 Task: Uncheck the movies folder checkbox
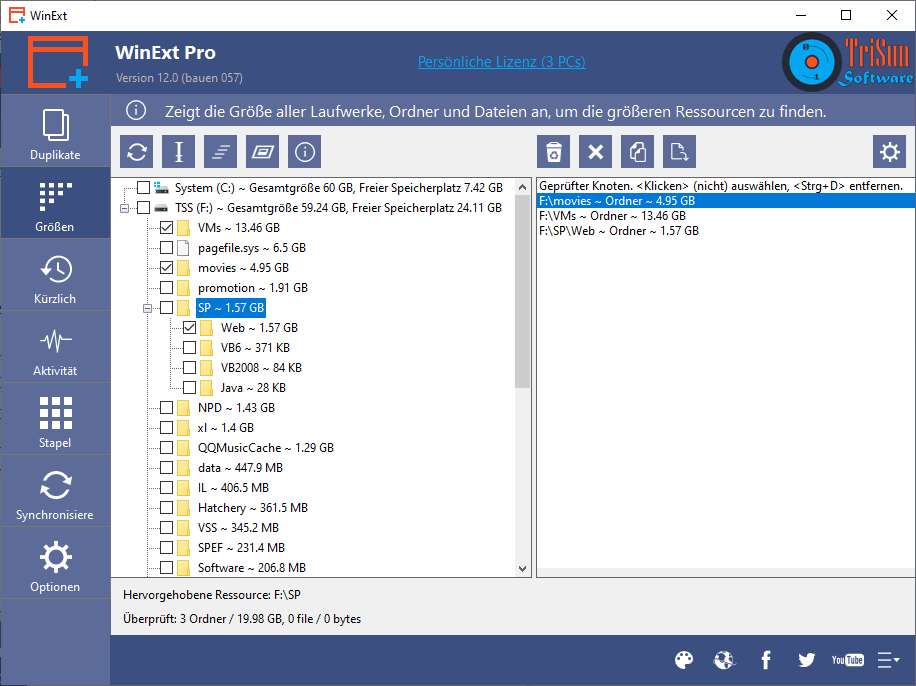coord(166,268)
